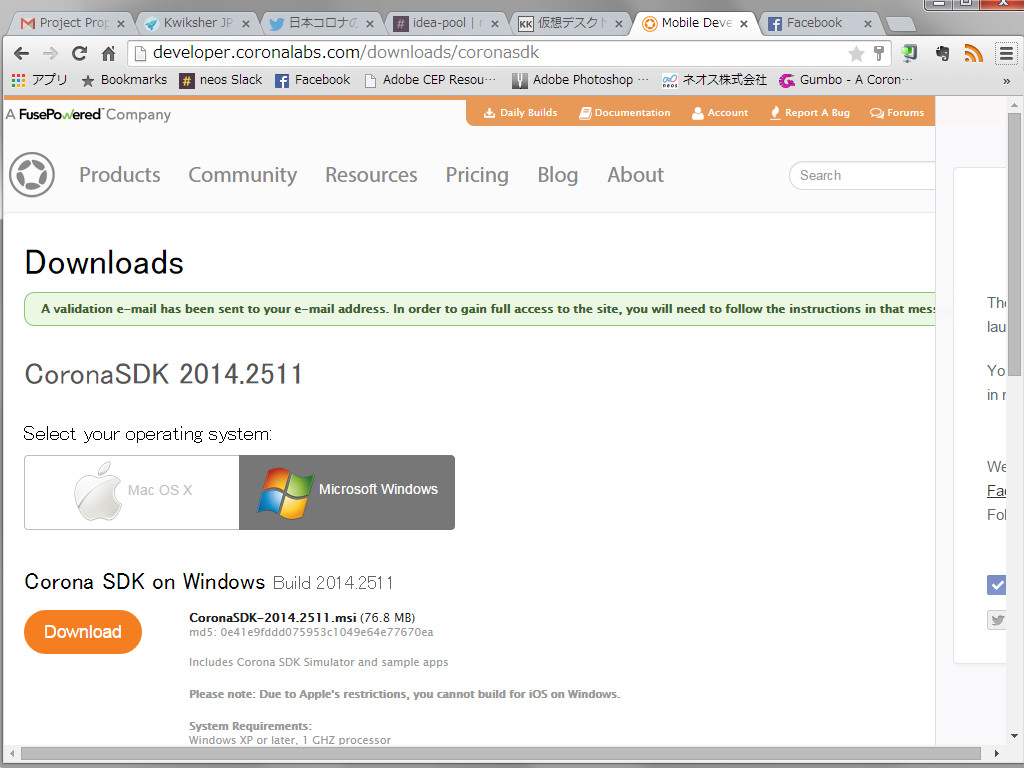Click the browser forward arrow
1024x768 pixels.
click(x=50, y=54)
